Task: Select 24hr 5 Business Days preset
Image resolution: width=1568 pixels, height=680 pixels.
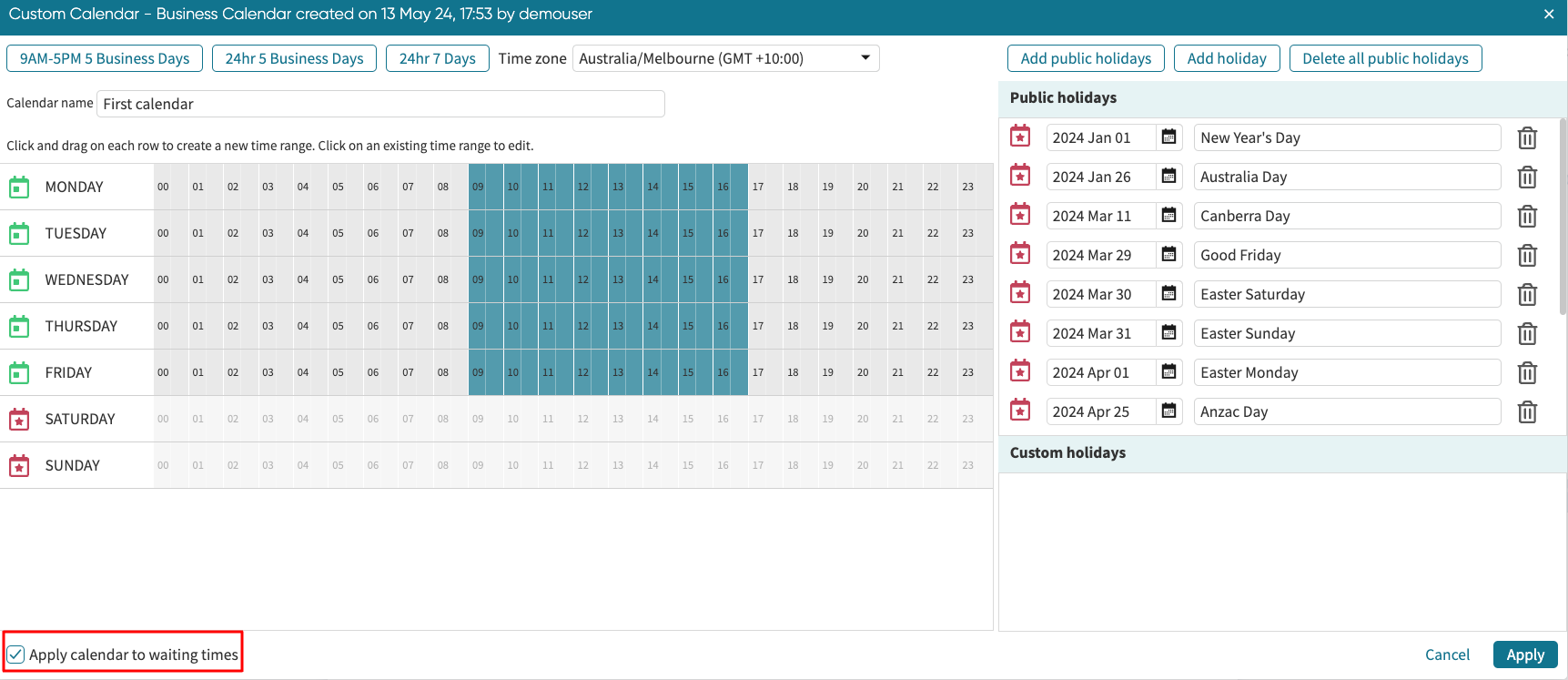Action: pos(294,58)
